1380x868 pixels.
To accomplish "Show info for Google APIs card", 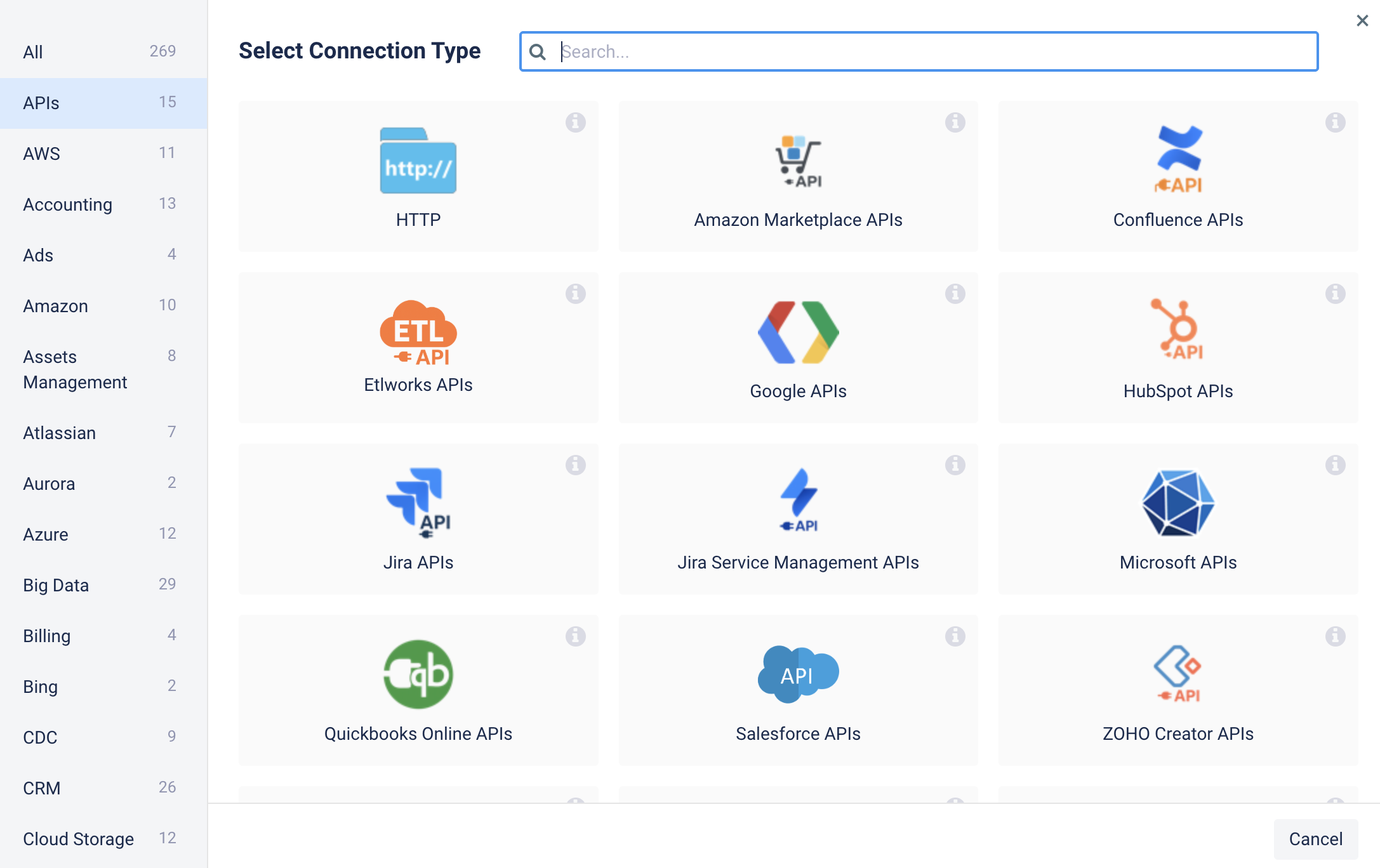I will pyautogui.click(x=955, y=293).
